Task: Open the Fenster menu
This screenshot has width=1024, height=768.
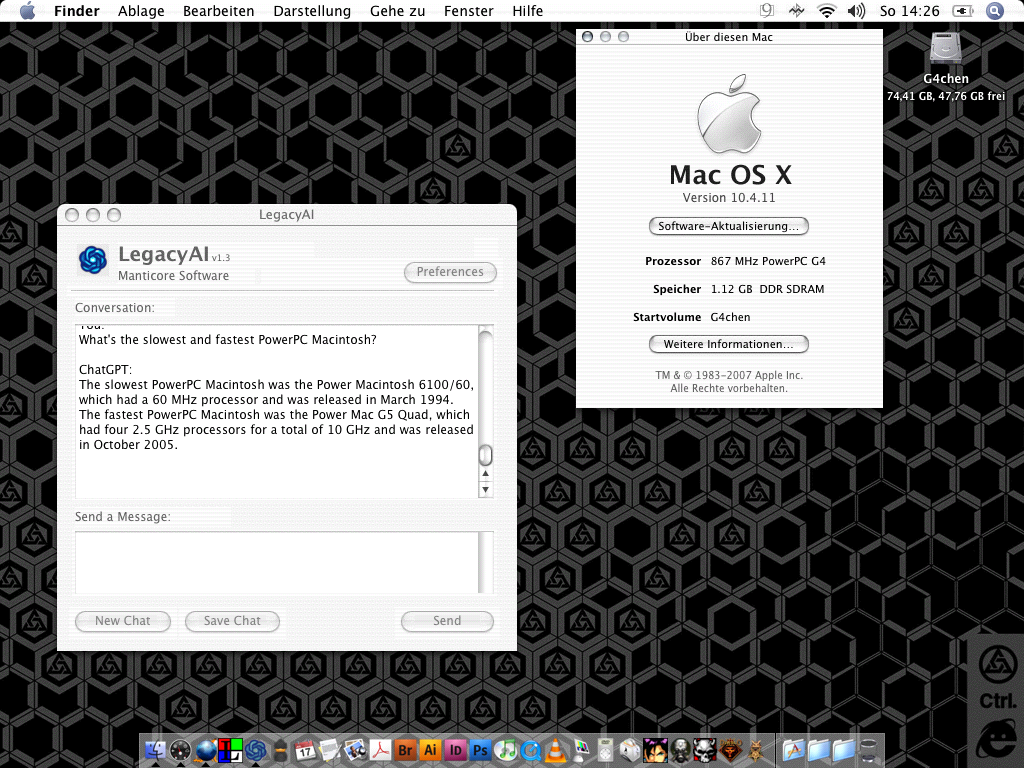Action: point(469,11)
